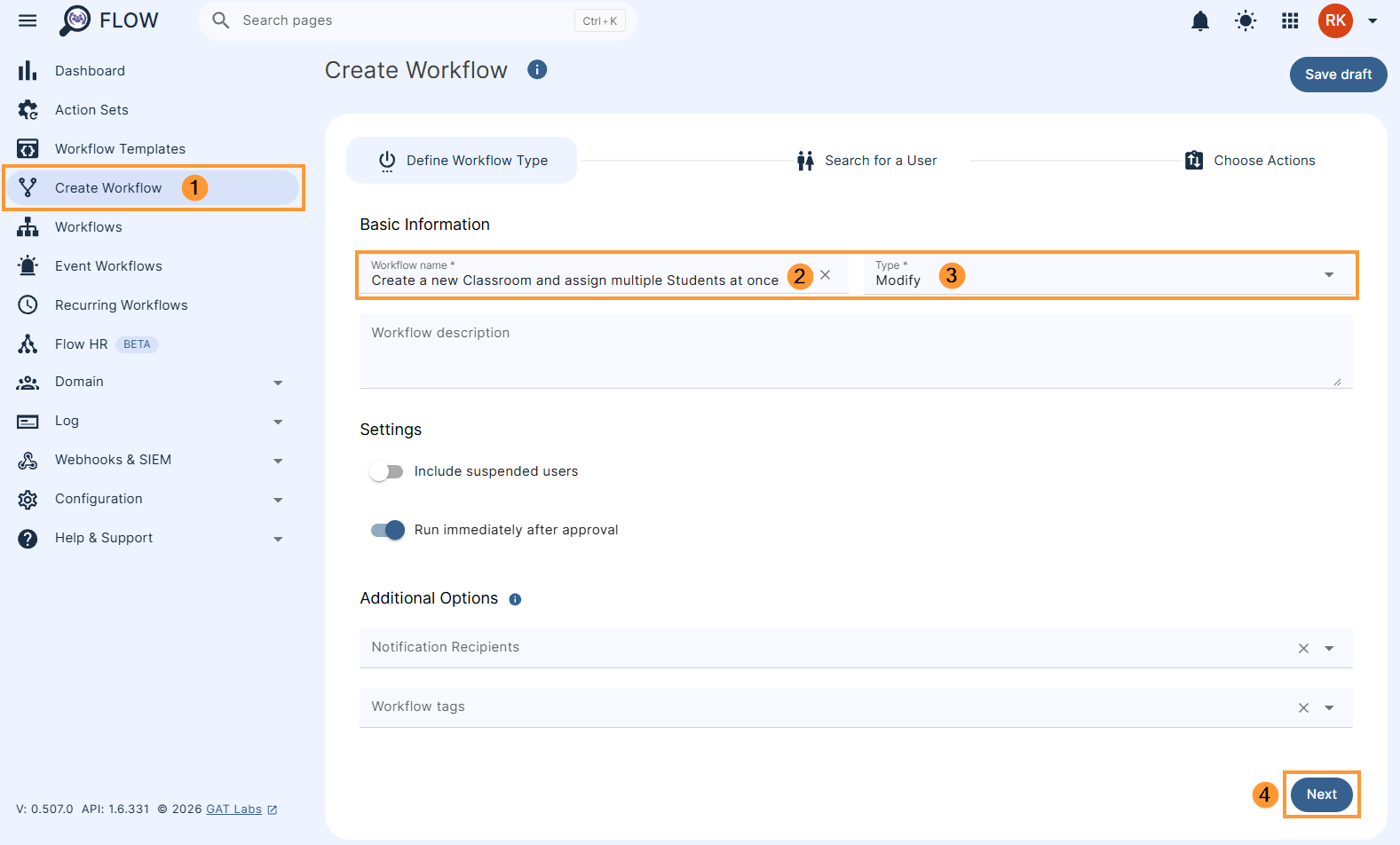1400x845 pixels.
Task: Click the BETA badge next to Flow HR
Action: [137, 344]
